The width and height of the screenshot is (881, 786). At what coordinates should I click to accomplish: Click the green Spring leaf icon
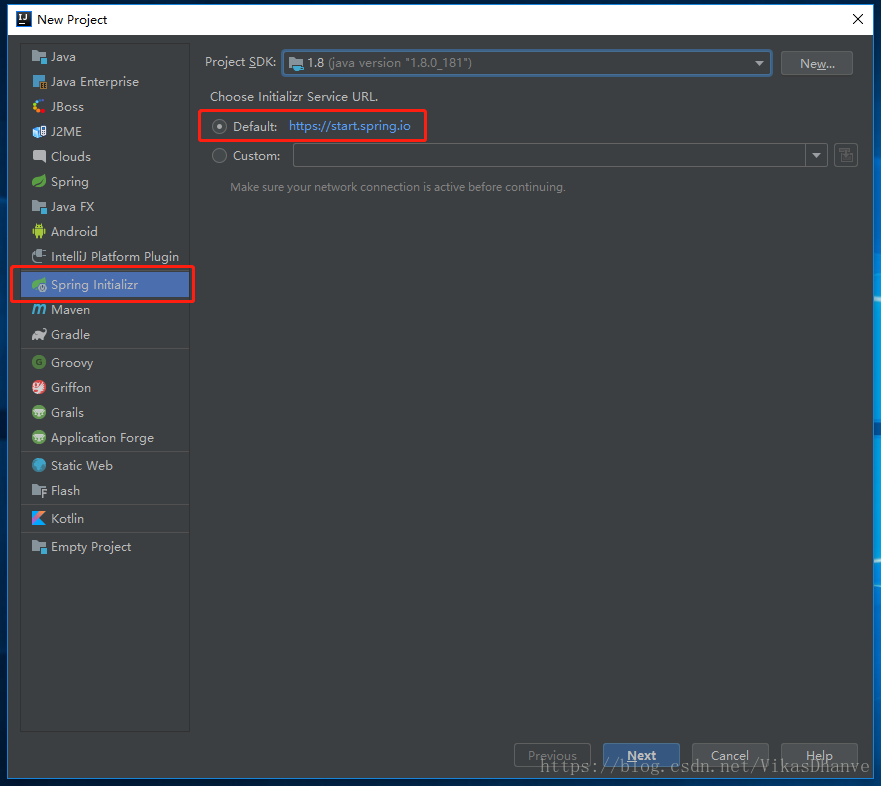39,181
